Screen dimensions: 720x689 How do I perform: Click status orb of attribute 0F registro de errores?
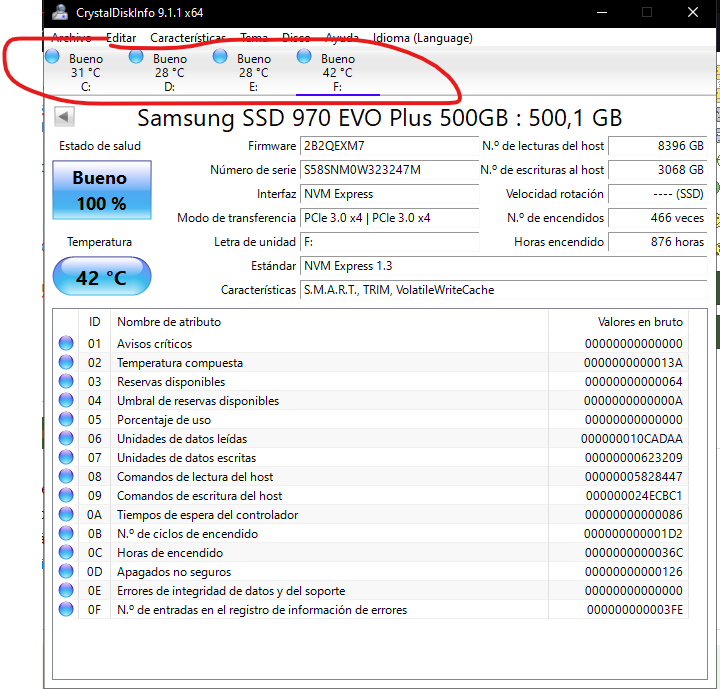66,609
